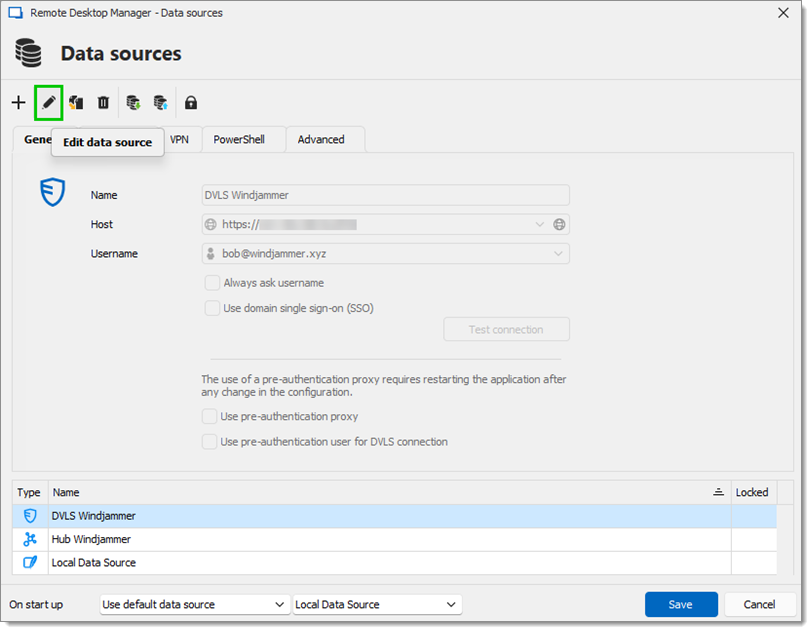Click the Edit data source pencil icon
This screenshot has height=632, width=812.
point(49,103)
